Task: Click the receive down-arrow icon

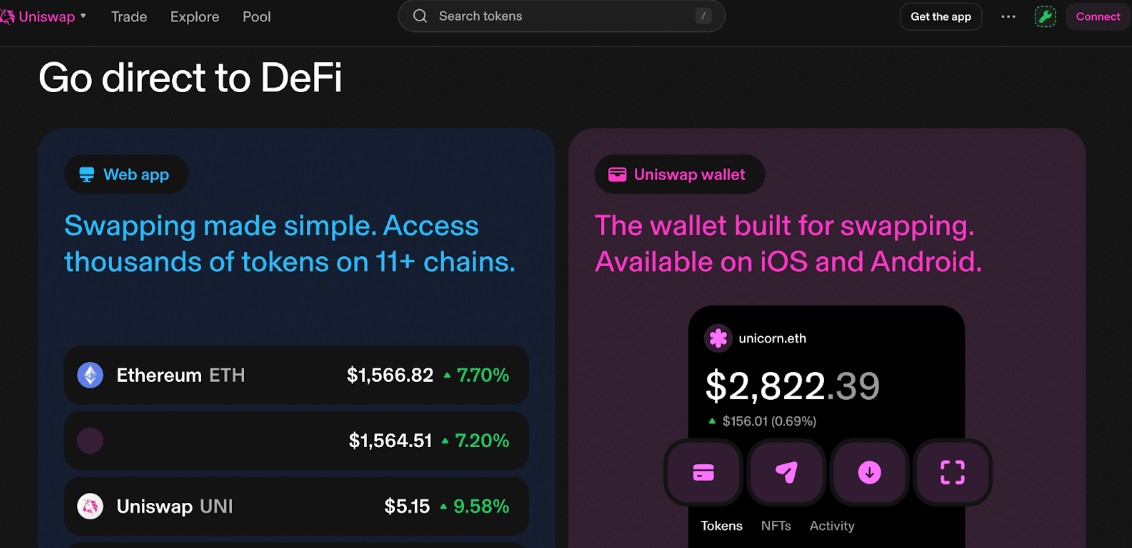Action: [869, 472]
